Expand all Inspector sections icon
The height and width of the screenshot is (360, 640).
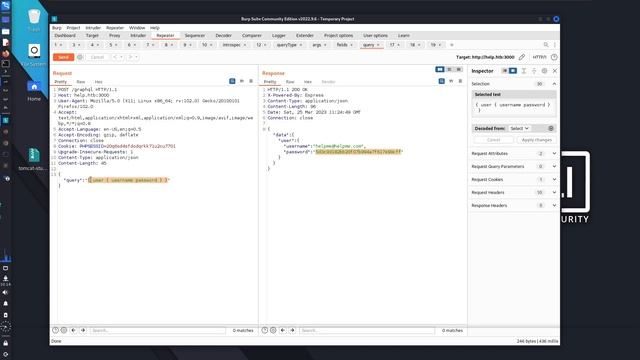[524, 71]
